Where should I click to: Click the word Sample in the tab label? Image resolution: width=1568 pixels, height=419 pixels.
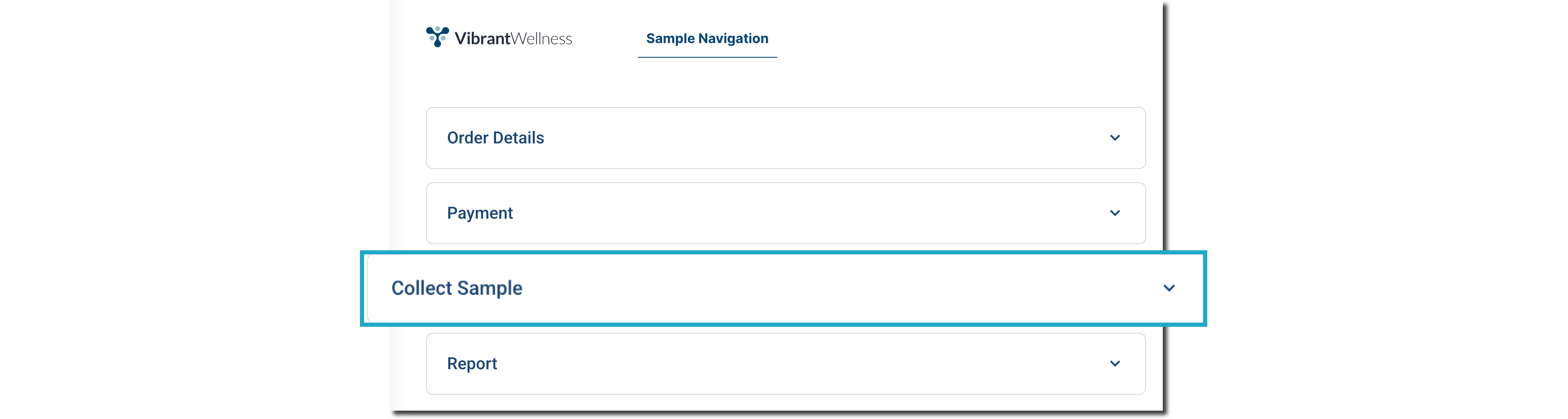coord(670,39)
